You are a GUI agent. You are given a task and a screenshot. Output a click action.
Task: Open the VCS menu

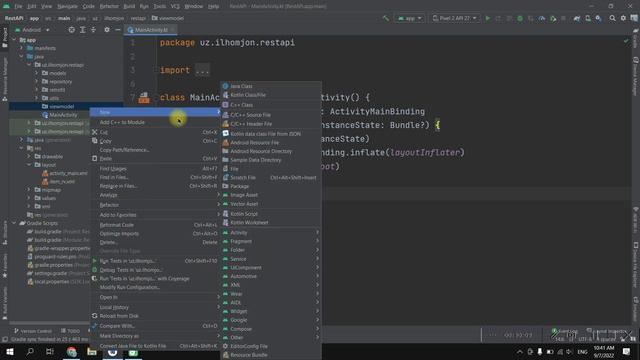coord(175,6)
